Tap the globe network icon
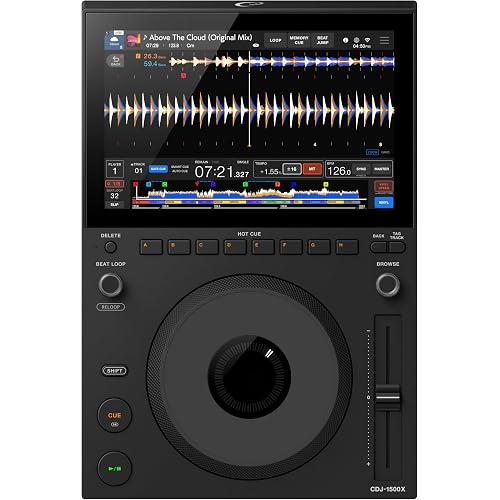The image size is (500, 500). pyautogui.click(x=356, y=40)
